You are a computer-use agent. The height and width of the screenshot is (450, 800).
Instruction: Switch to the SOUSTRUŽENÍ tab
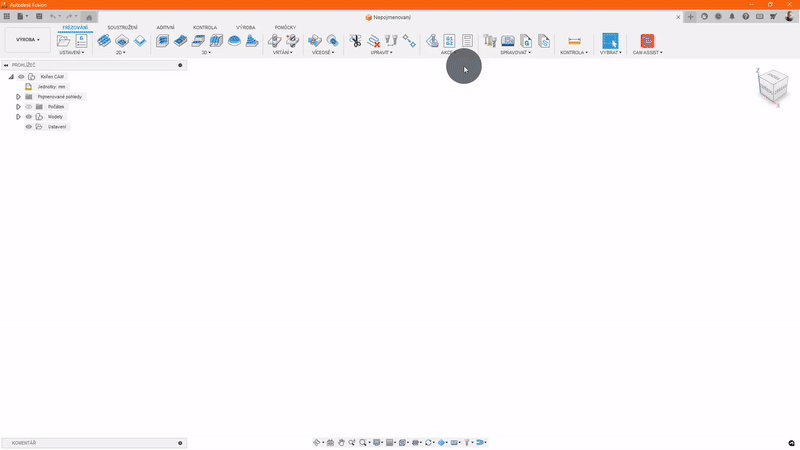pyautogui.click(x=122, y=27)
